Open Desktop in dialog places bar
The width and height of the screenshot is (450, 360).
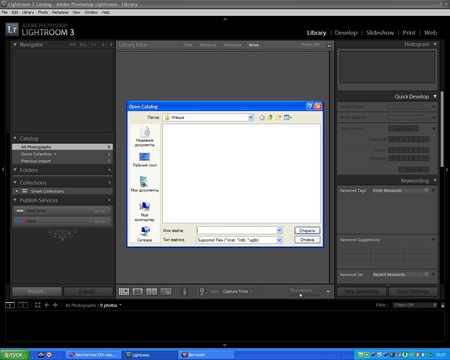(145, 160)
